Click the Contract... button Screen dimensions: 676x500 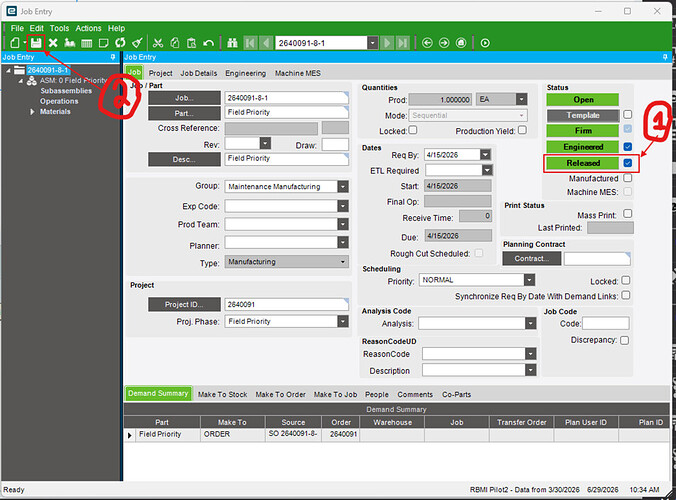(x=532, y=259)
